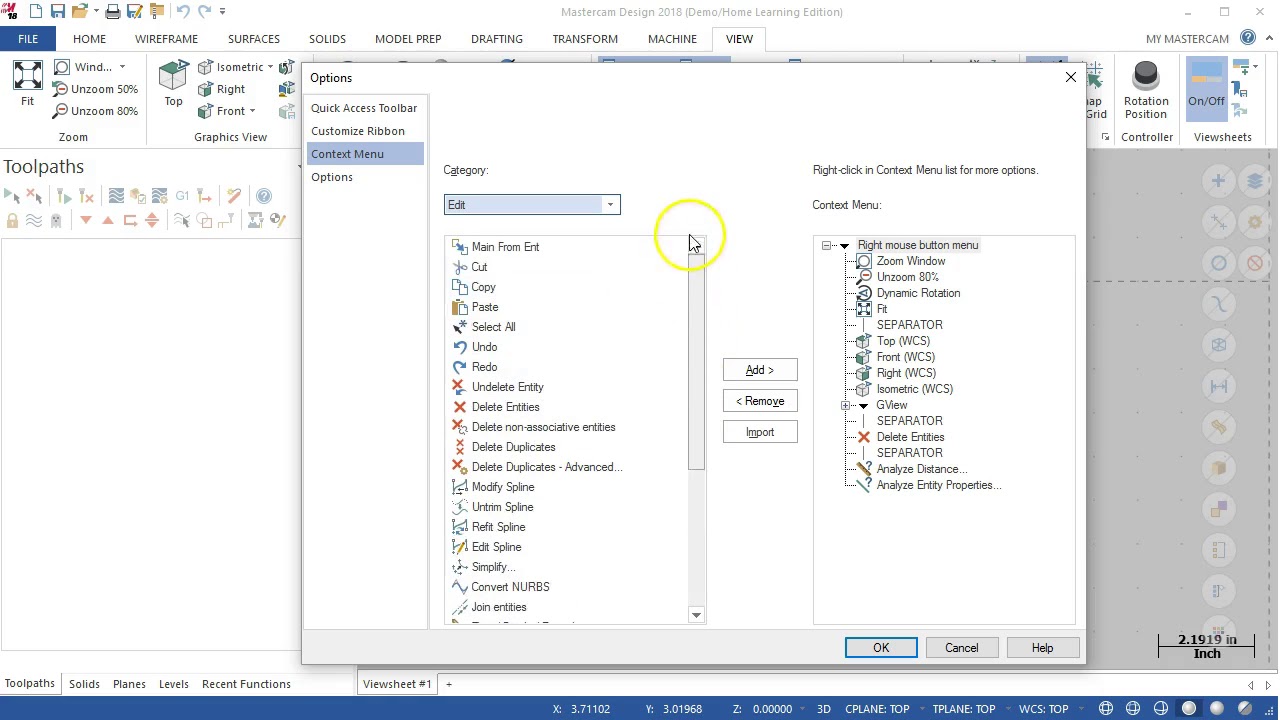
Task: Open the Isometric view dropdown arrow
Action: tap(270, 67)
